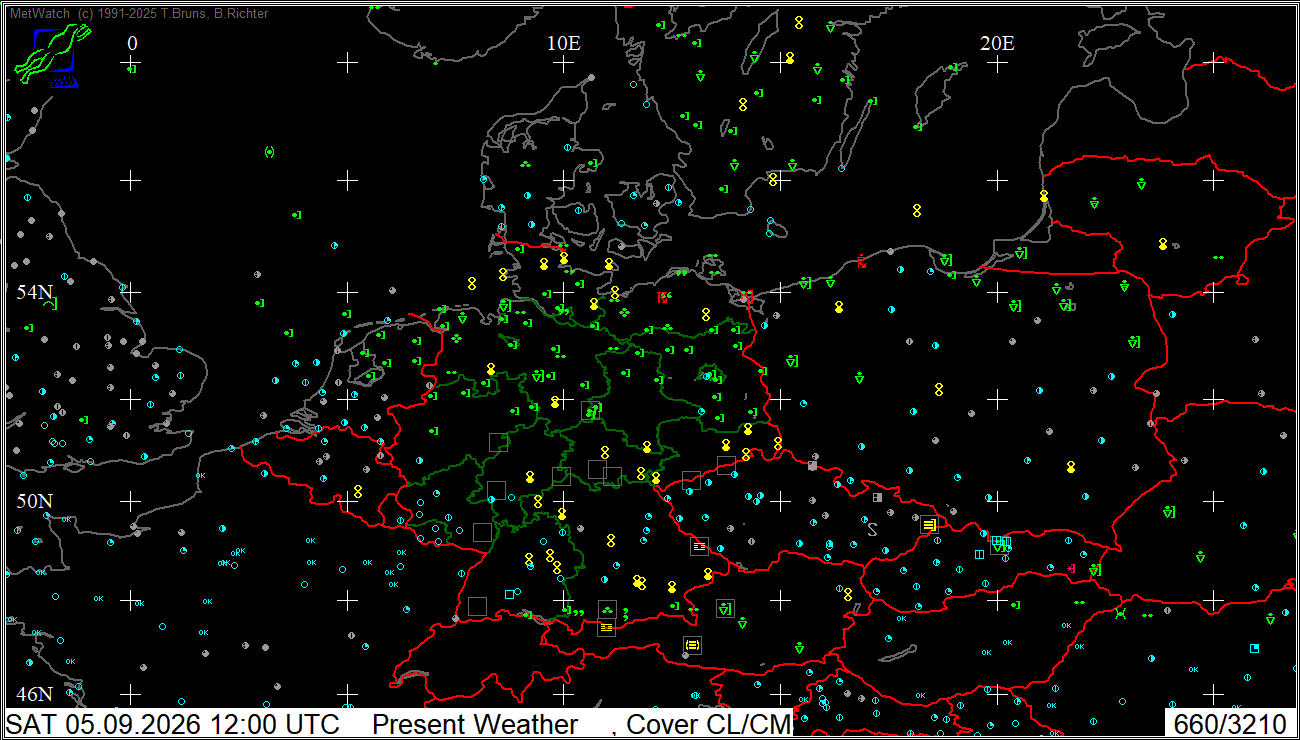Open the SAT 05.09.2026 12:00 UTC date field
This screenshot has height=740, width=1300.
coord(173,724)
